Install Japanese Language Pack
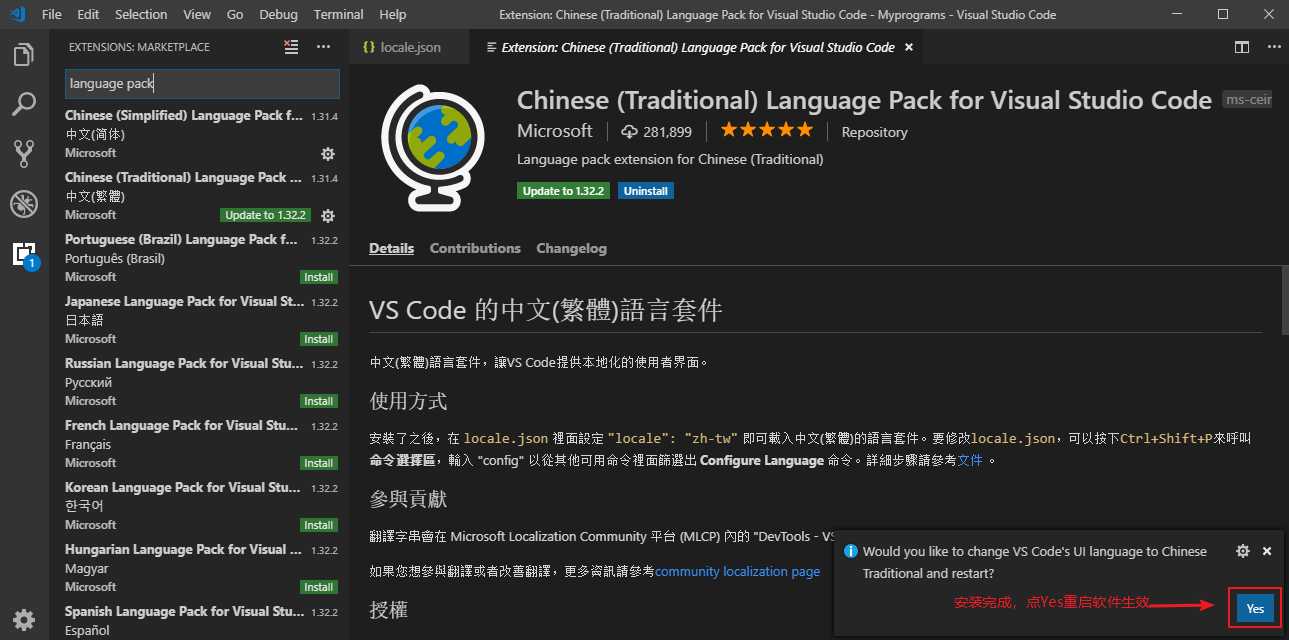The height and width of the screenshot is (640, 1289). [x=318, y=339]
